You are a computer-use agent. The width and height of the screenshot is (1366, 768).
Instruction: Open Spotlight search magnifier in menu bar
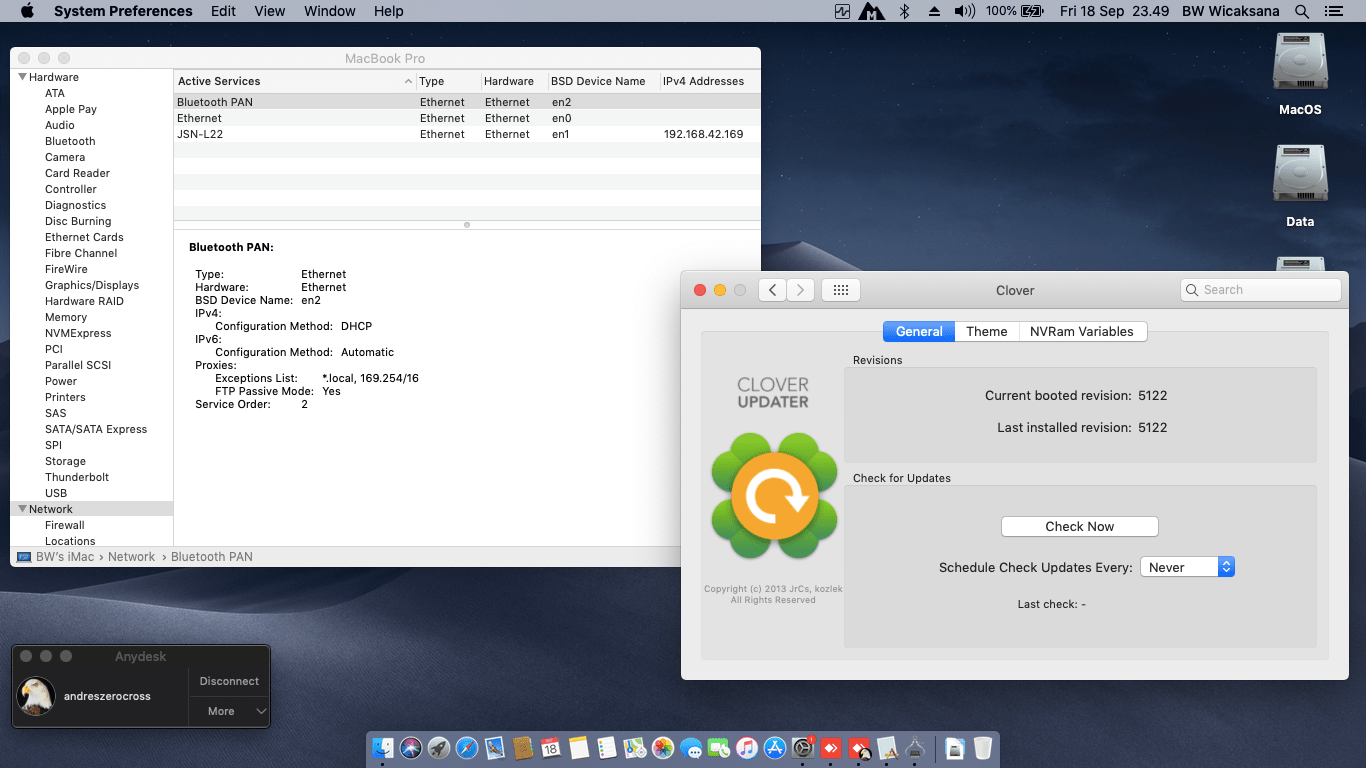tap(1302, 11)
